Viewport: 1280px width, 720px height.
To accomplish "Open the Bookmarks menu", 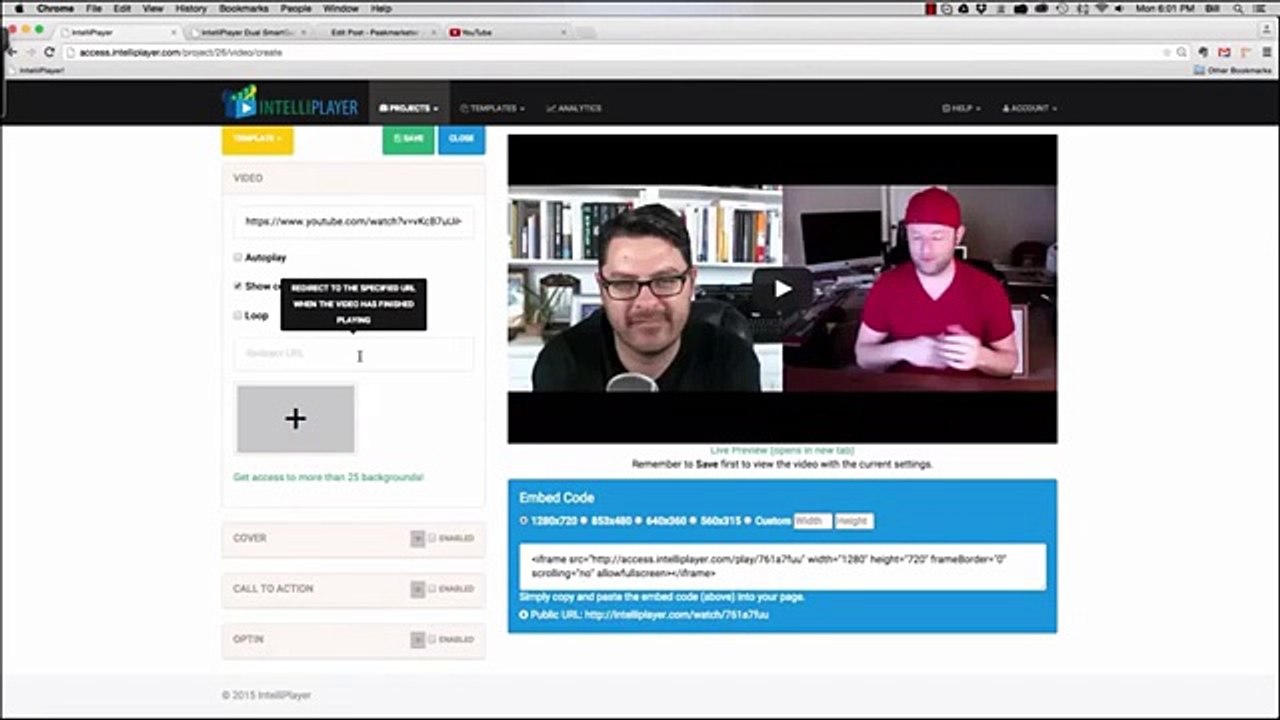I will click(244, 8).
